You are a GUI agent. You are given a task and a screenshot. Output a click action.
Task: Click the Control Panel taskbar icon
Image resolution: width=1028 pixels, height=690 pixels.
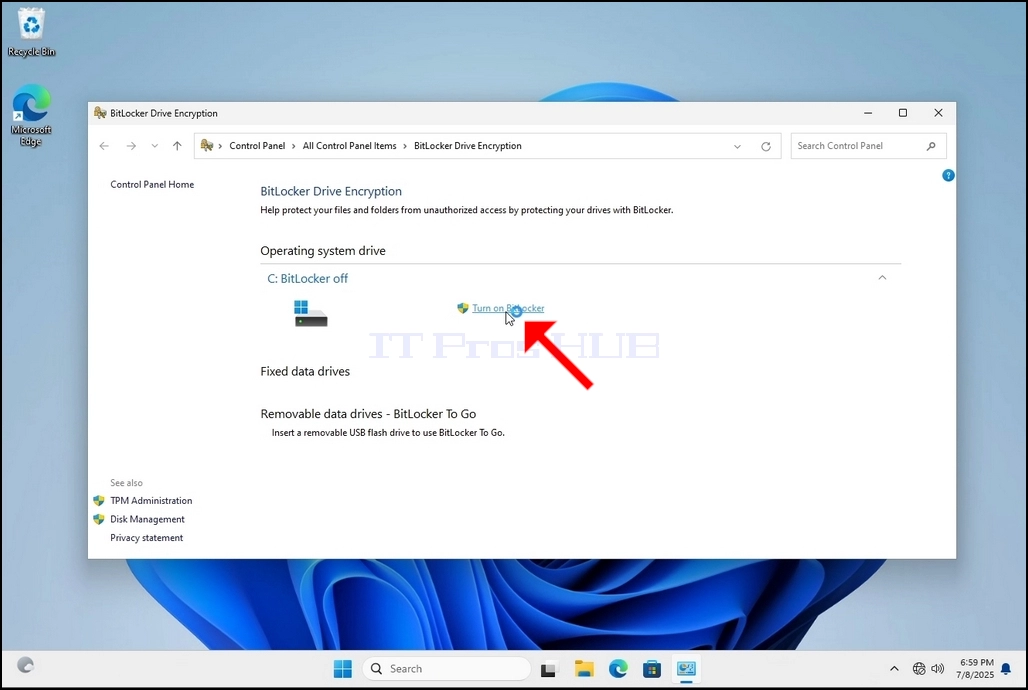(686, 668)
